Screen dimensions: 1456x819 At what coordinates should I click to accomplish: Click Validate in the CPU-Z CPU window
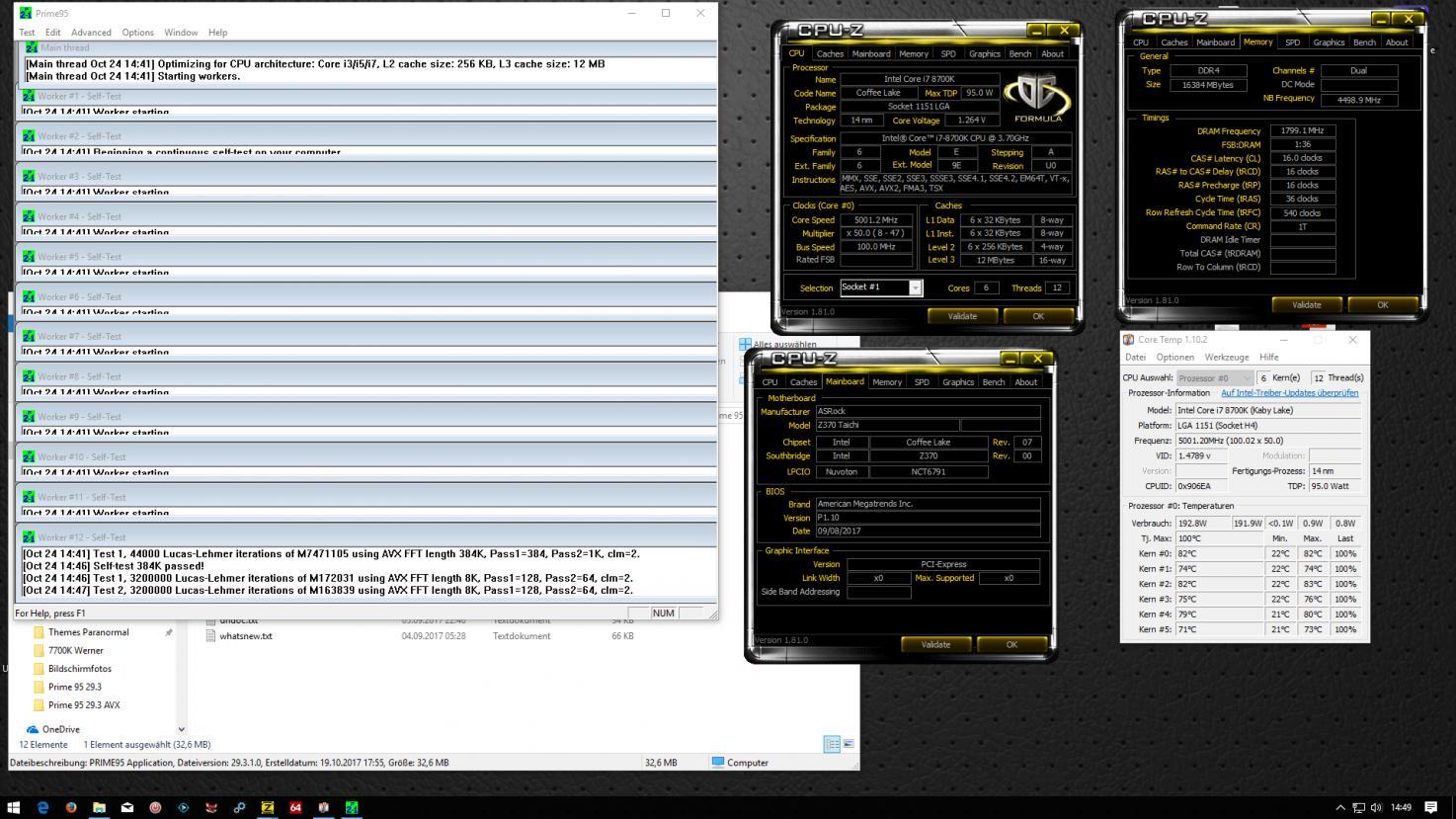pos(962,316)
